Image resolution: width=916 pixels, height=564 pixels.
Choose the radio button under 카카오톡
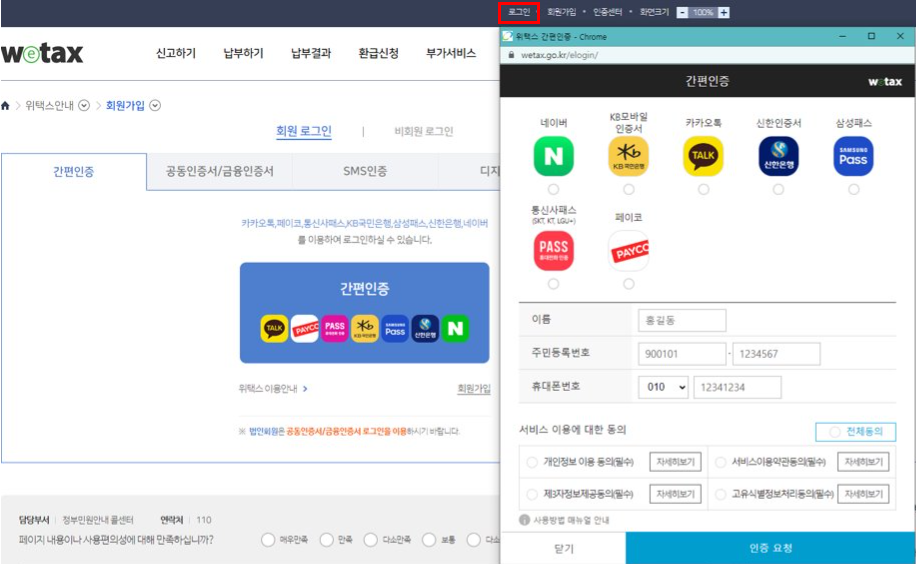[703, 189]
